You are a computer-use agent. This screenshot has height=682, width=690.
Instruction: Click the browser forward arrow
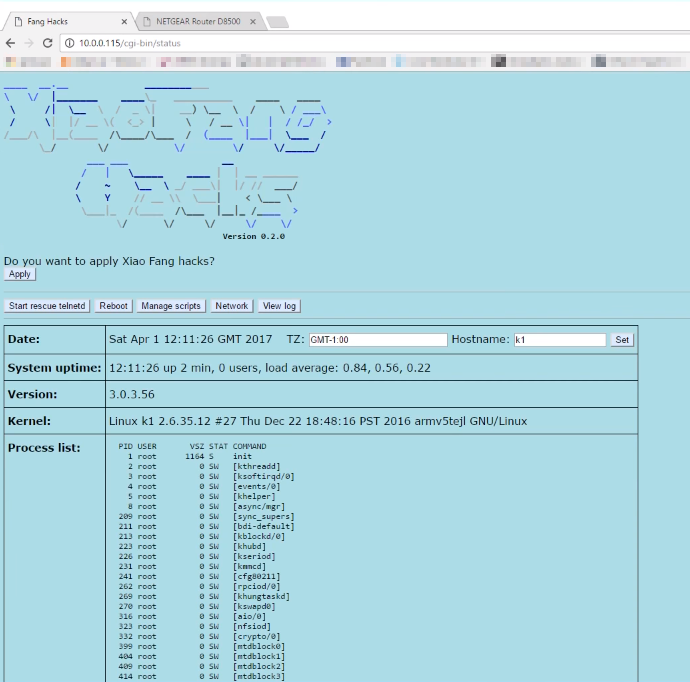29,43
